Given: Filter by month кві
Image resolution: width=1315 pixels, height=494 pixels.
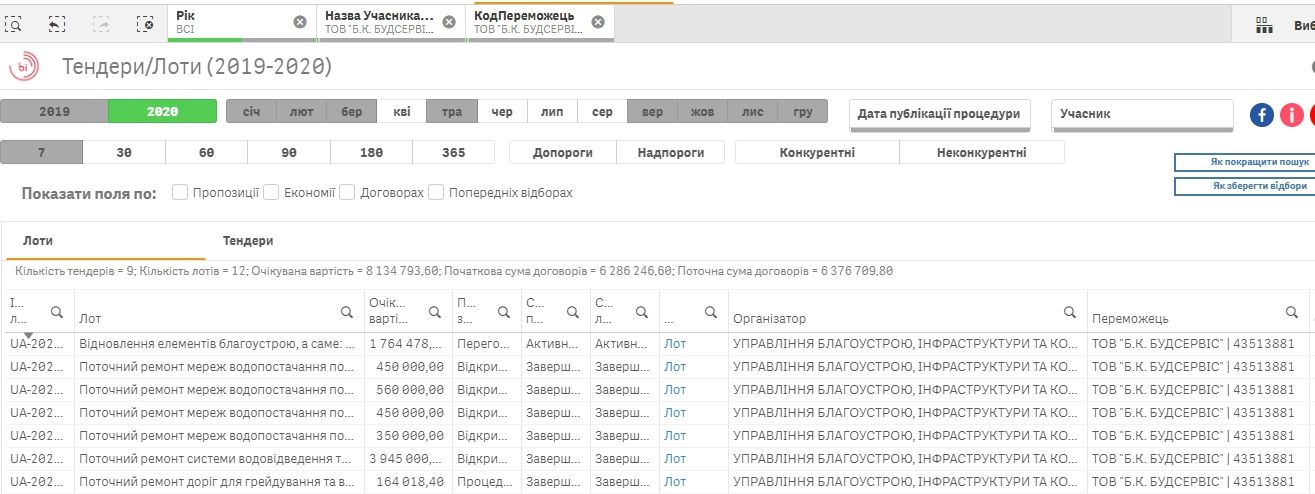Looking at the screenshot, I should click(402, 112).
